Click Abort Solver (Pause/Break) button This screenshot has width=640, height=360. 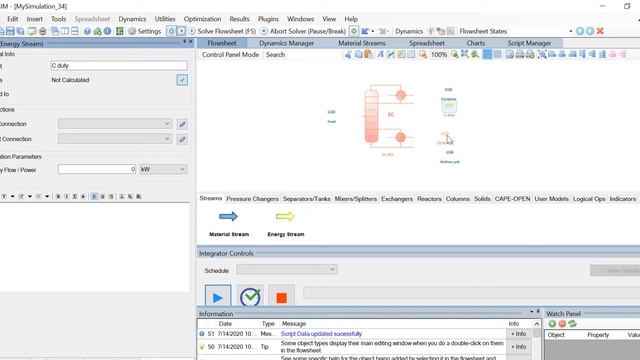[303, 31]
